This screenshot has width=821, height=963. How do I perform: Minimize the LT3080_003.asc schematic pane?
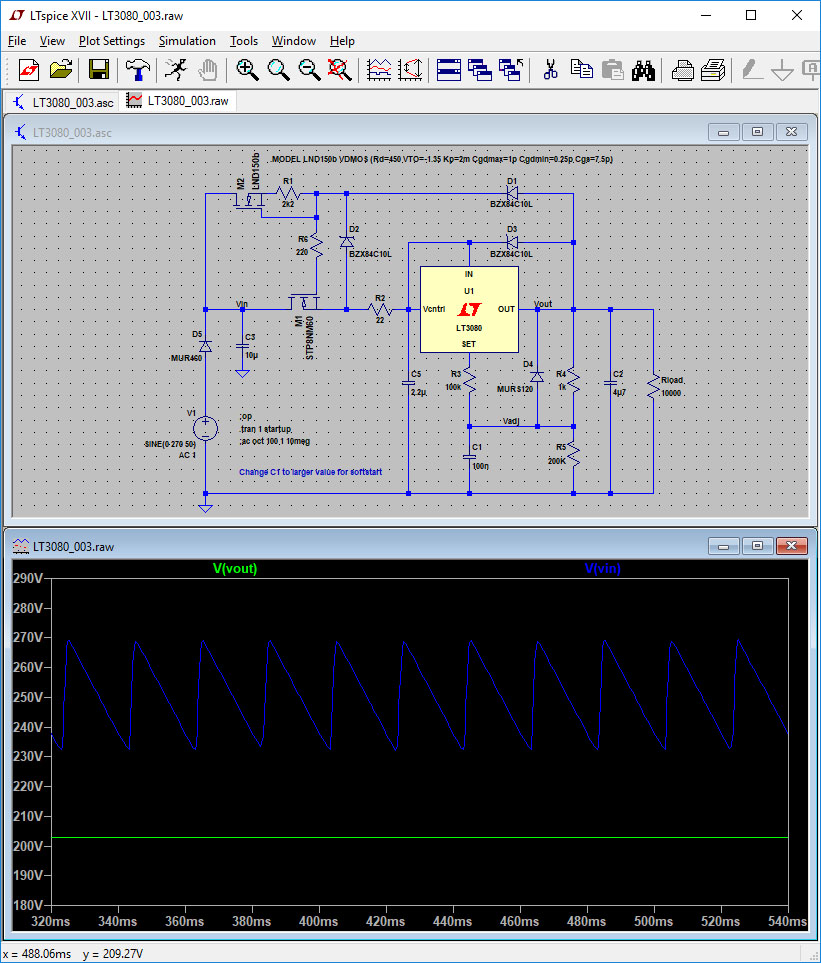723,132
